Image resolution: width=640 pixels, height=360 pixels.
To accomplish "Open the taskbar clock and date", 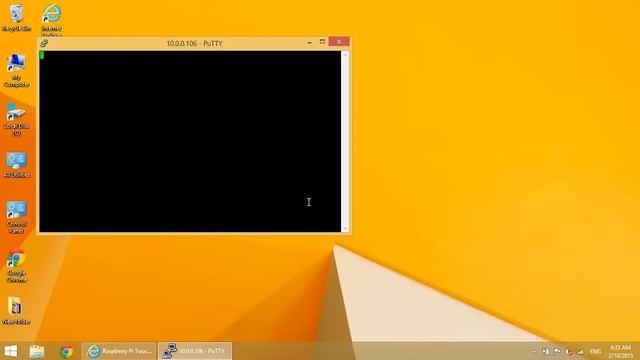I will 620,351.
